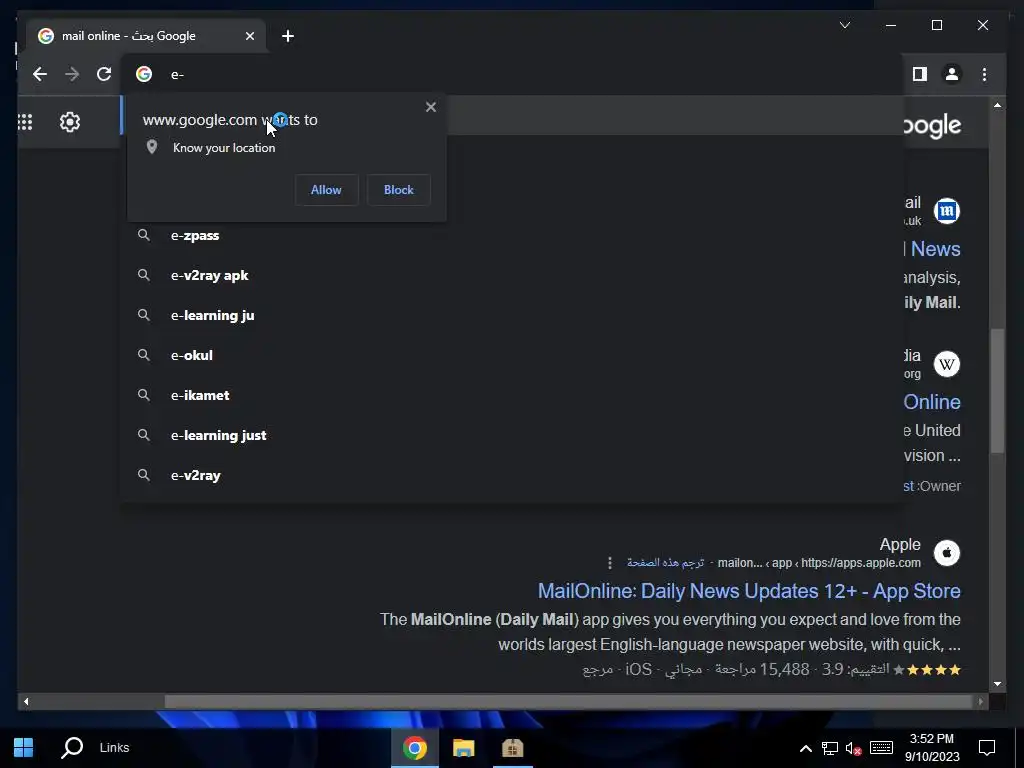1024x768 pixels.
Task: Open Chrome side panel
Action: [x=920, y=74]
